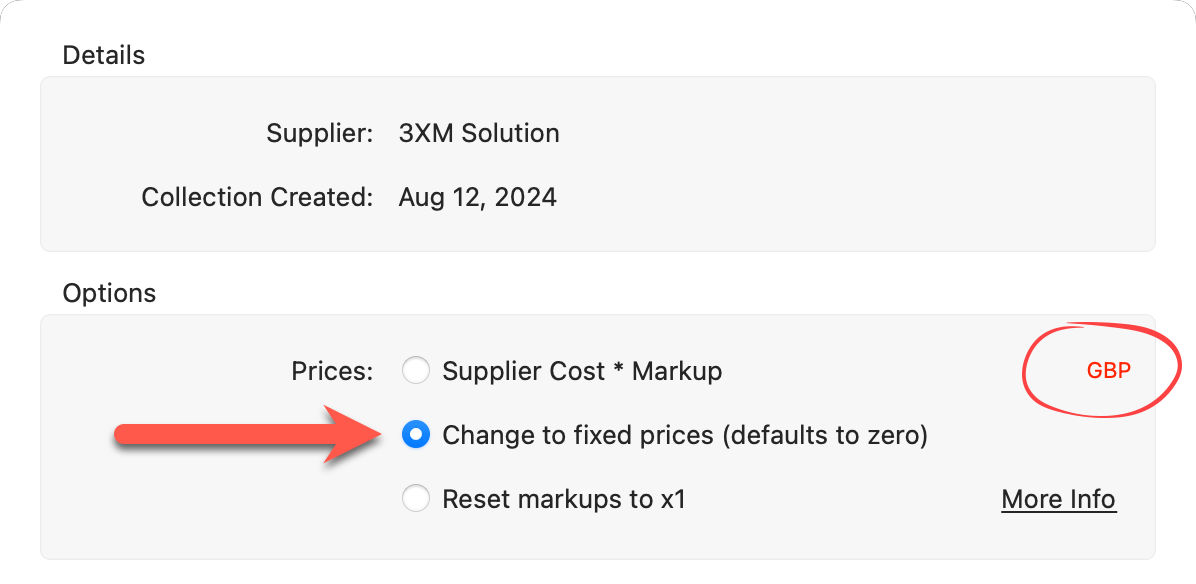Click the "Reset markups to x1" option text

(564, 498)
